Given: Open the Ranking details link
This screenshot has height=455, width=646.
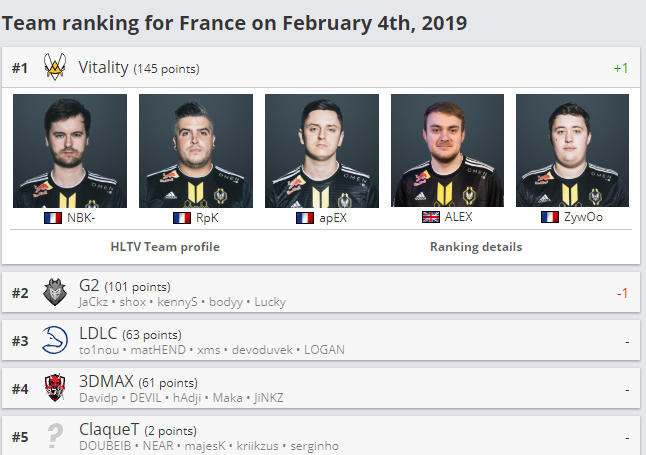Looking at the screenshot, I should coord(476,247).
